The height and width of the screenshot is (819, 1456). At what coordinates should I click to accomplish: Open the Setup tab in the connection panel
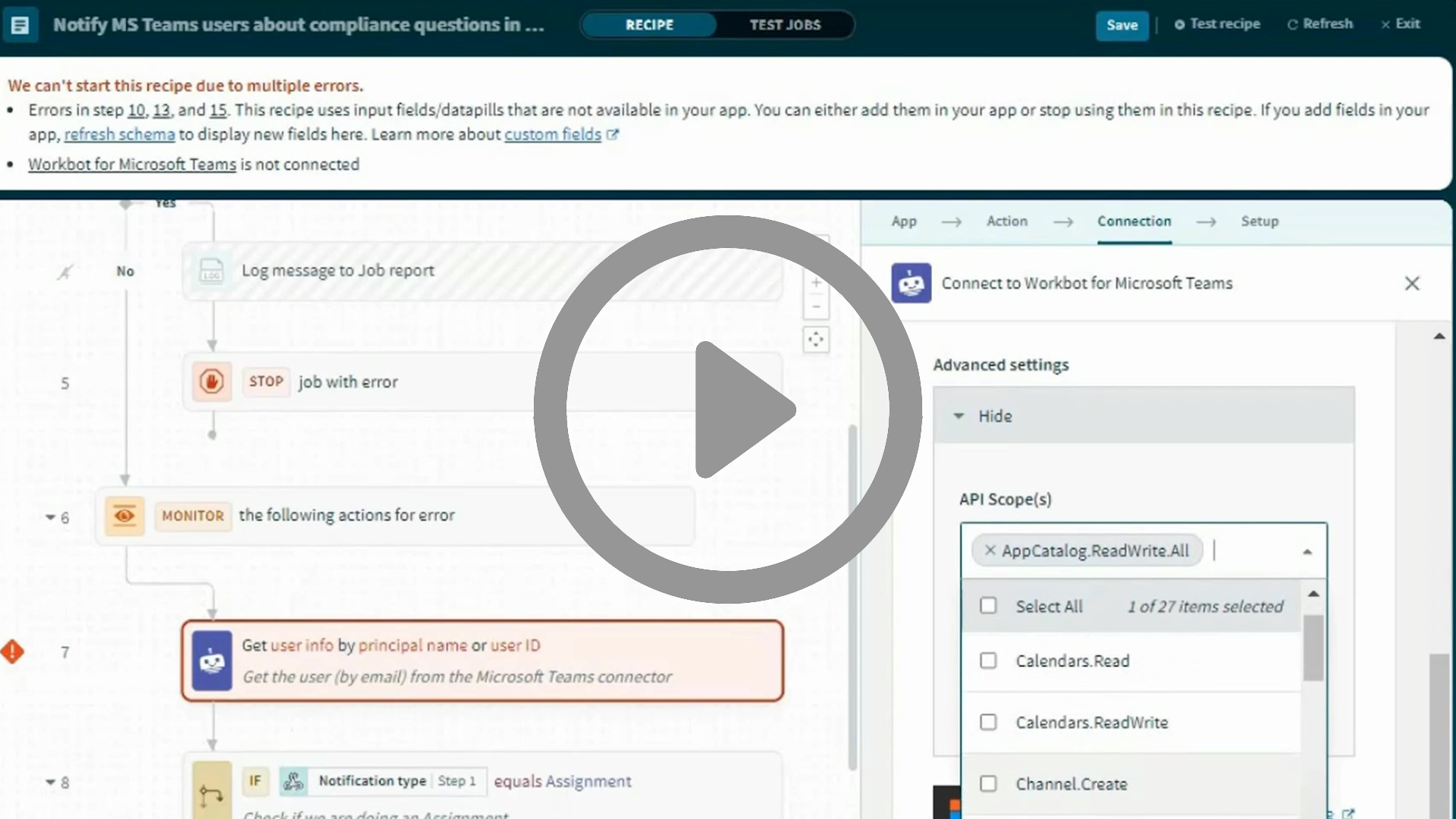pyautogui.click(x=1260, y=221)
